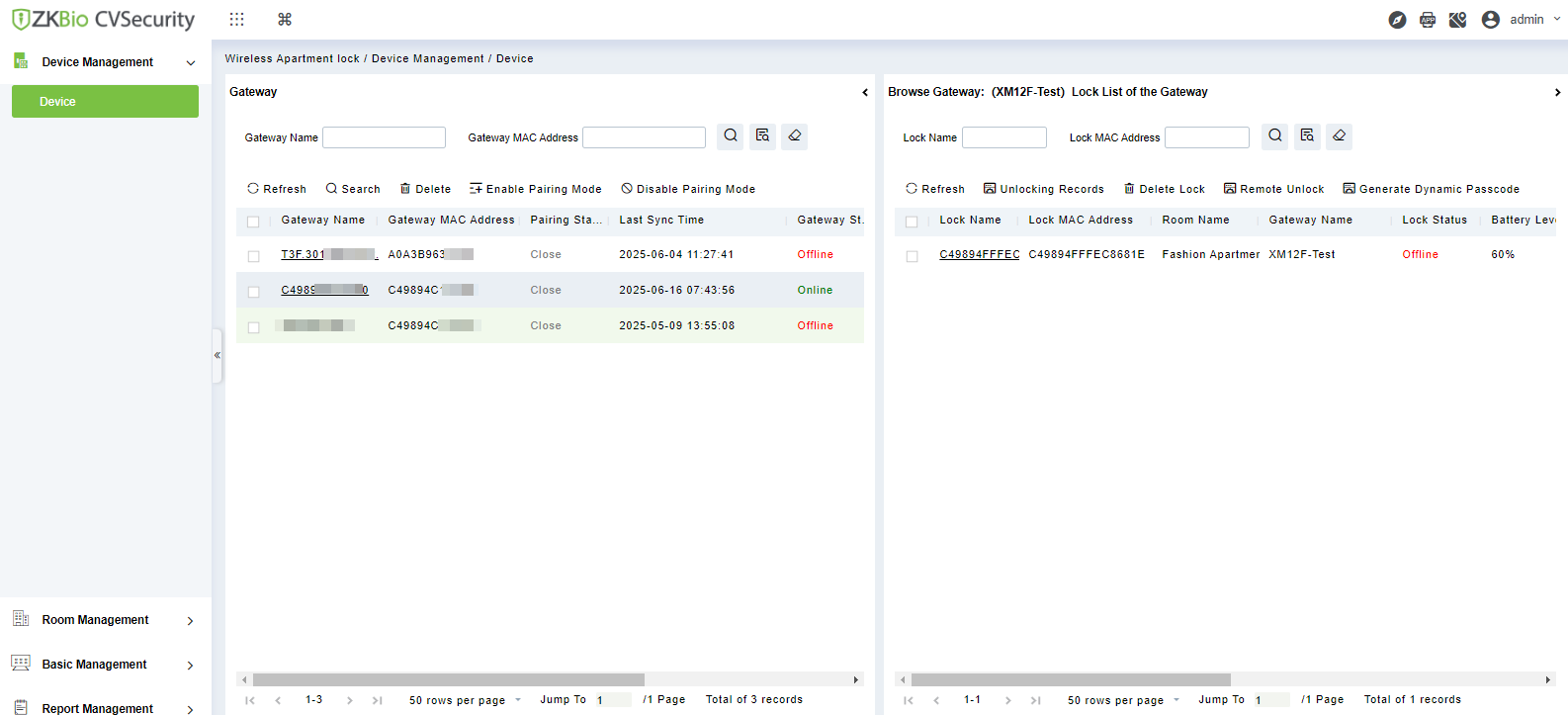Screen dimensions: 1568x715
Task: Open the APP download icon
Action: coord(1428,20)
